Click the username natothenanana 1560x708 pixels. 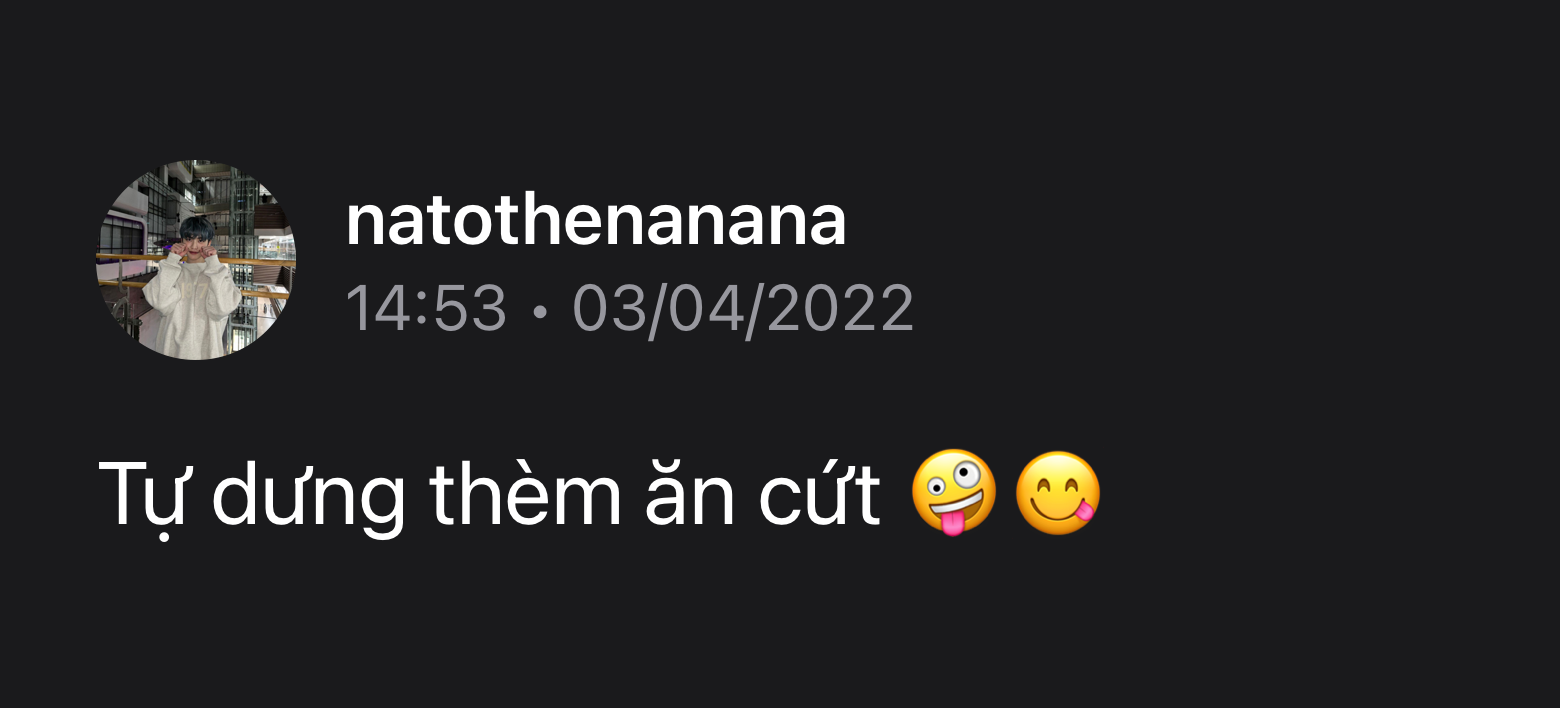point(596,221)
